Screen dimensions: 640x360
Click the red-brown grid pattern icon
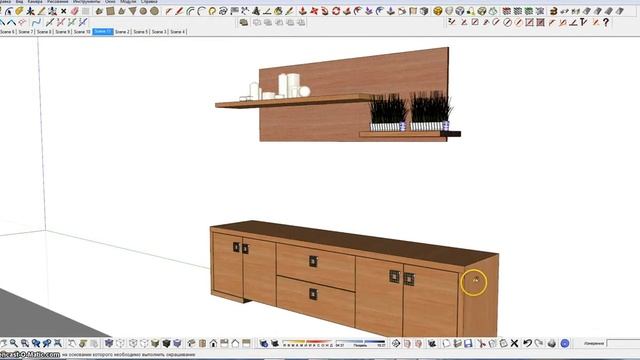pos(507,11)
